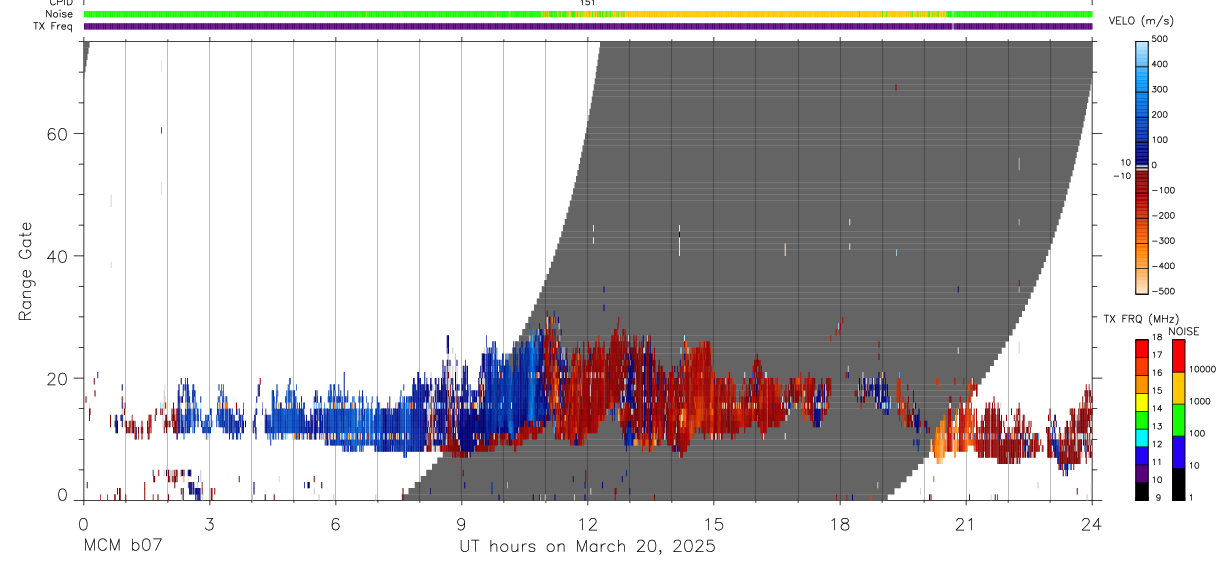
Task: Click the 'TX FRQ (MHz)' legend title
Action: coord(1142,319)
